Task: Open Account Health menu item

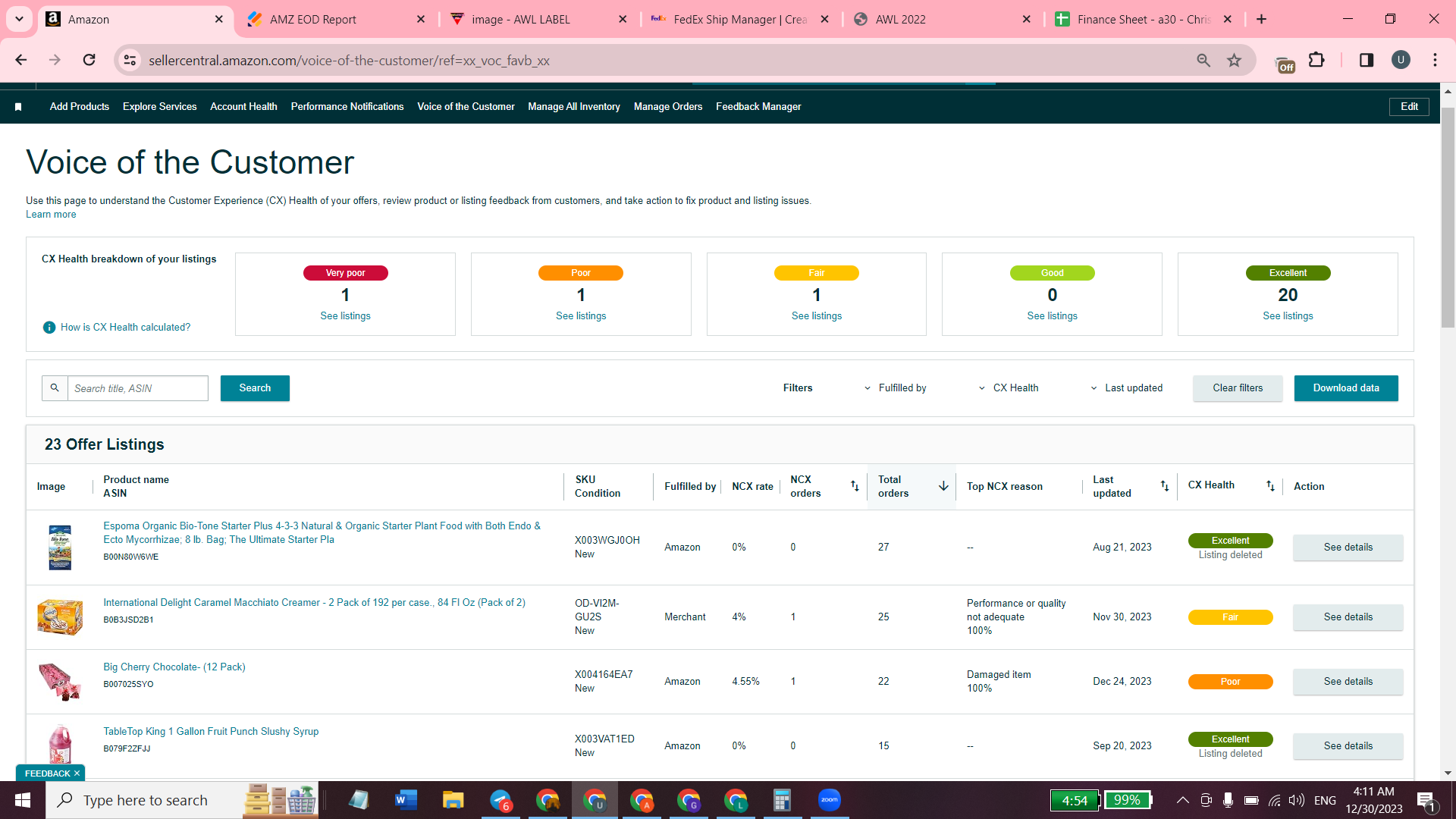Action: (243, 107)
